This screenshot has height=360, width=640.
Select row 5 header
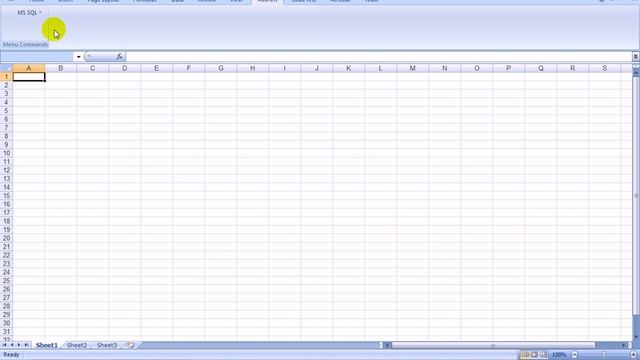pyautogui.click(x=6, y=111)
